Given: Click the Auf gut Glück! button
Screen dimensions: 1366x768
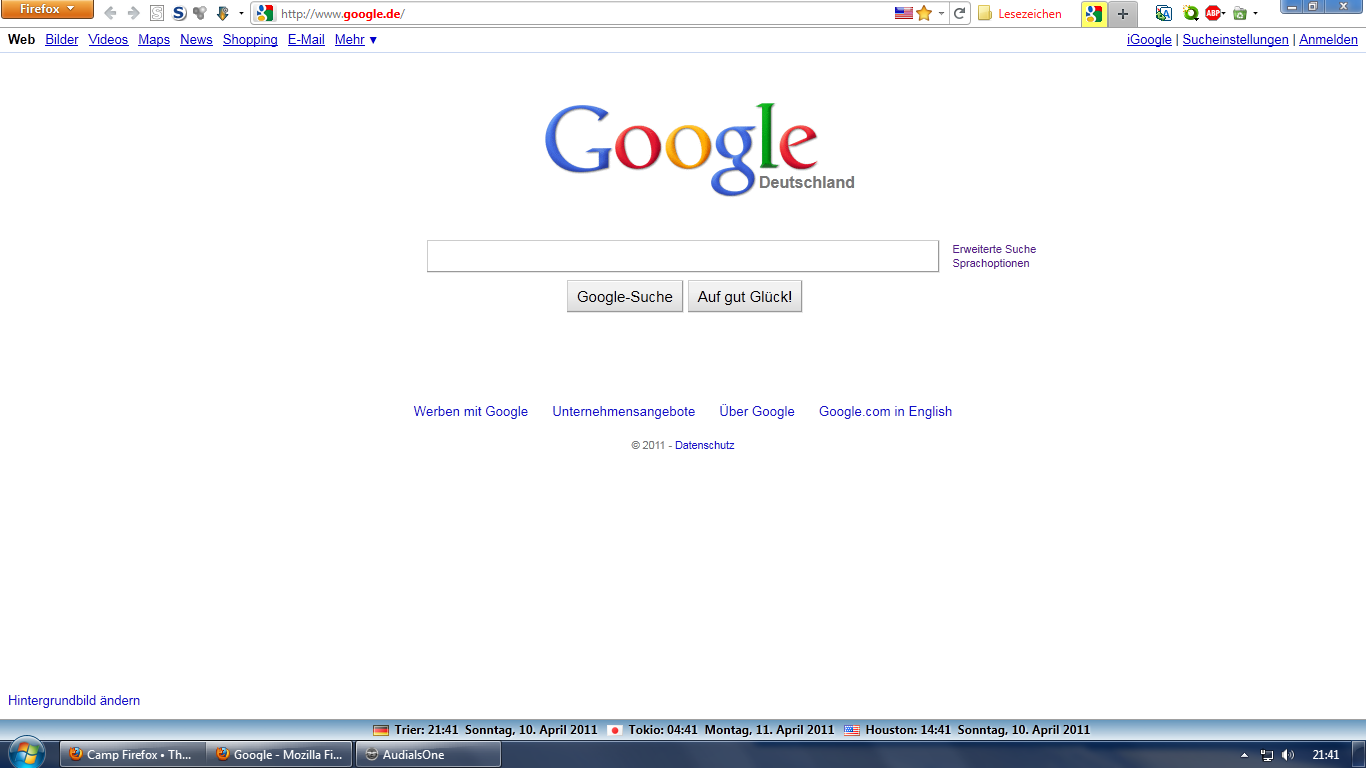Looking at the screenshot, I should [745, 297].
